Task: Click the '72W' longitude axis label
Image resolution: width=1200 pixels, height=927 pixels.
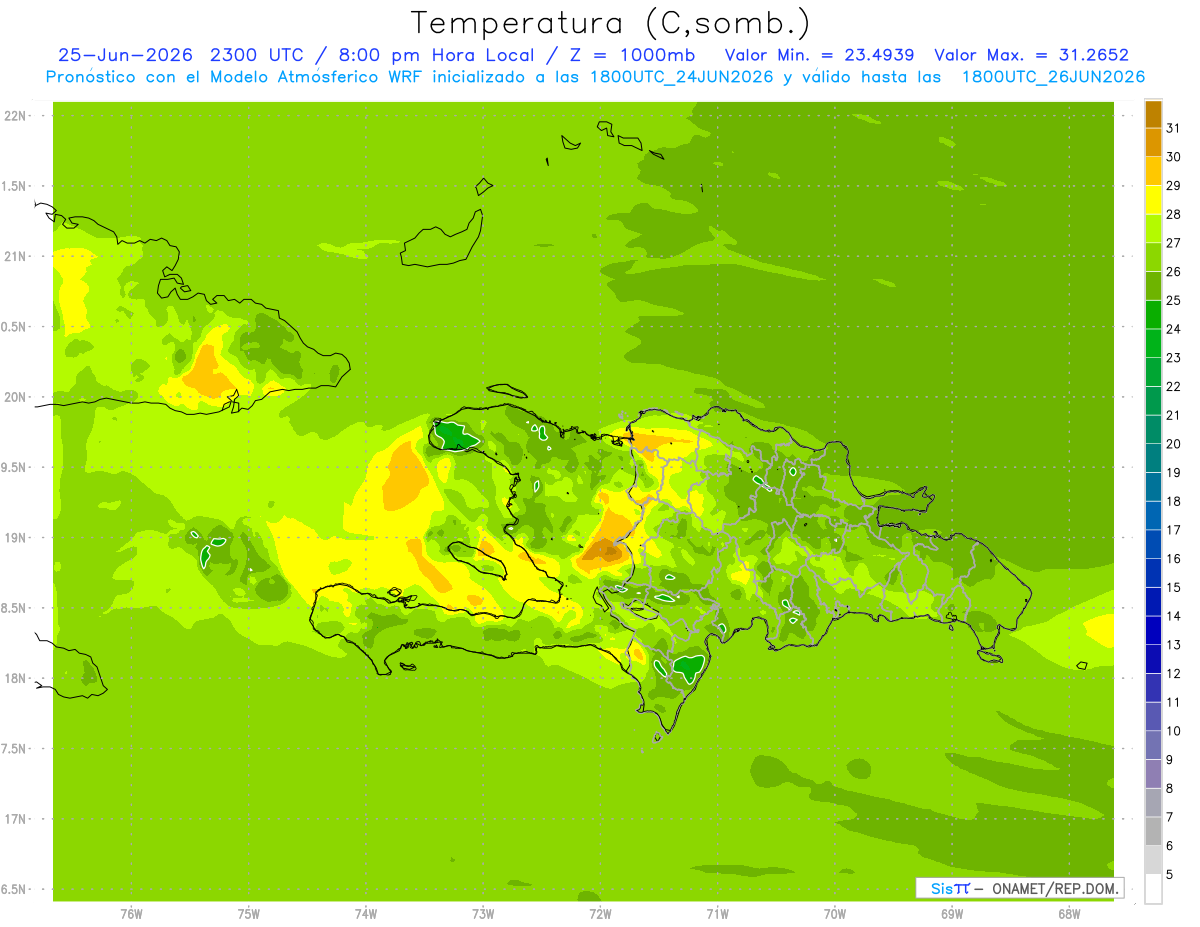Action: [x=600, y=913]
